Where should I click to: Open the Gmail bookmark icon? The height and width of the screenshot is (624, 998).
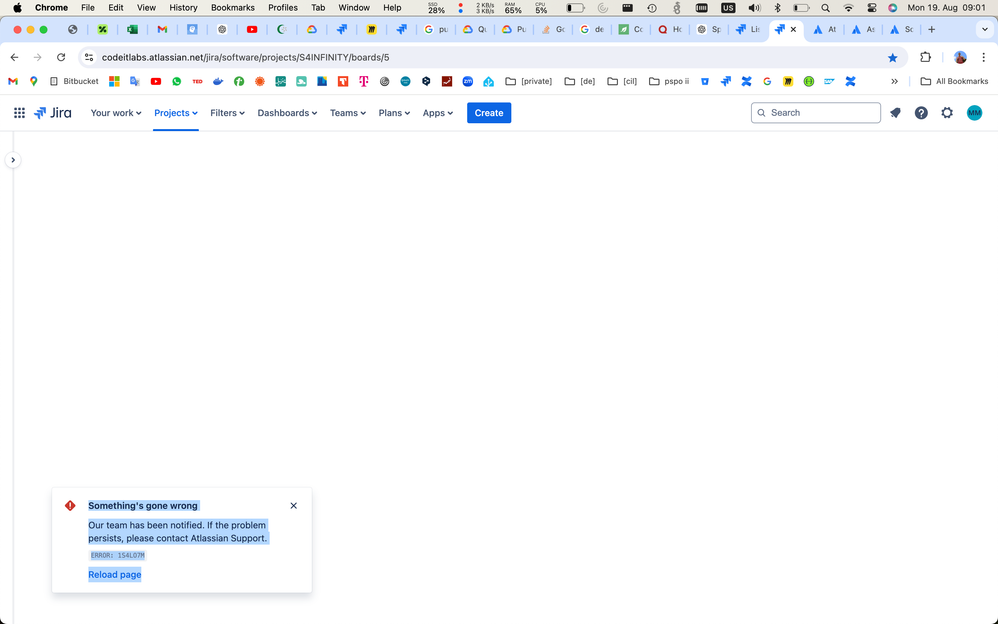click(13, 82)
